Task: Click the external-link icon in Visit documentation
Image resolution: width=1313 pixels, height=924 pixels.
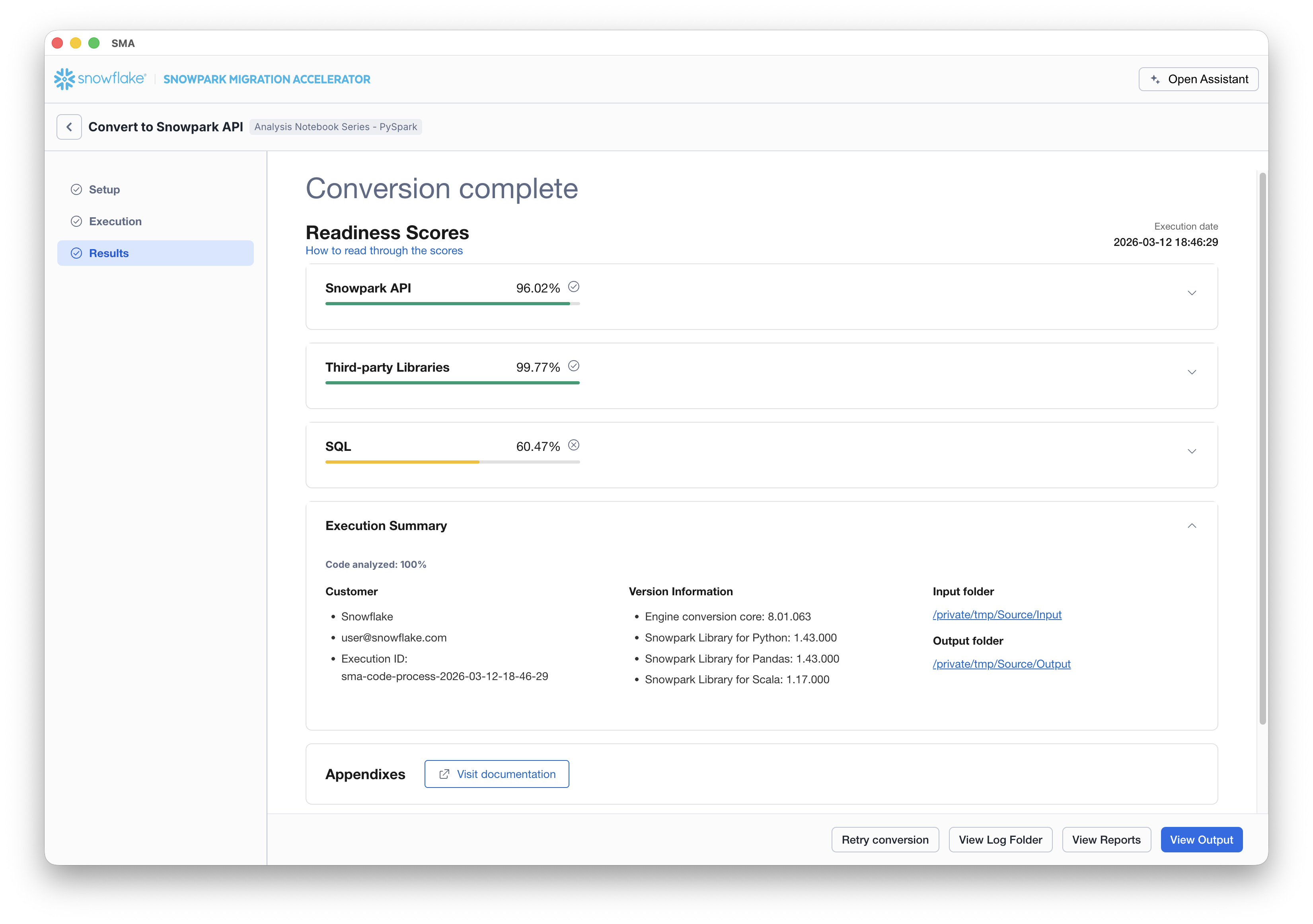Action: (x=444, y=774)
